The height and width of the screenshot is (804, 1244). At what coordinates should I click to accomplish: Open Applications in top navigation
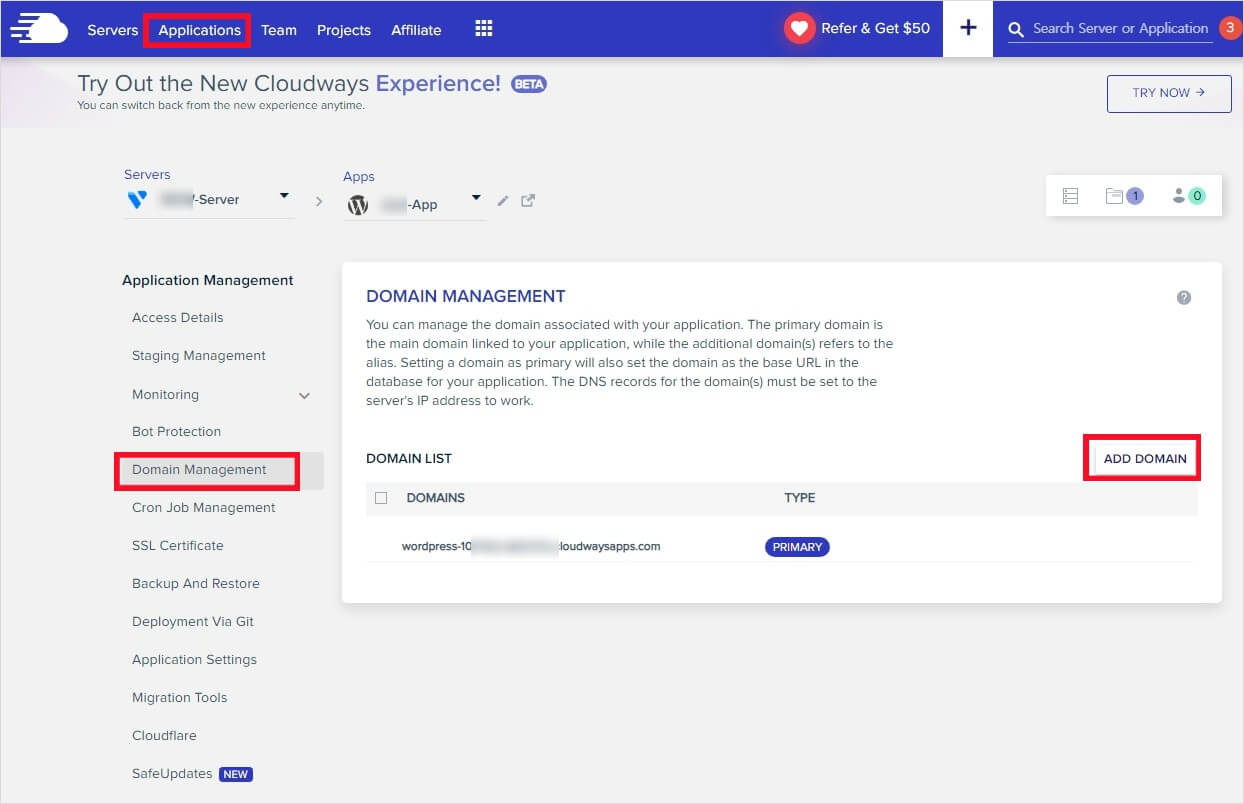click(x=199, y=30)
